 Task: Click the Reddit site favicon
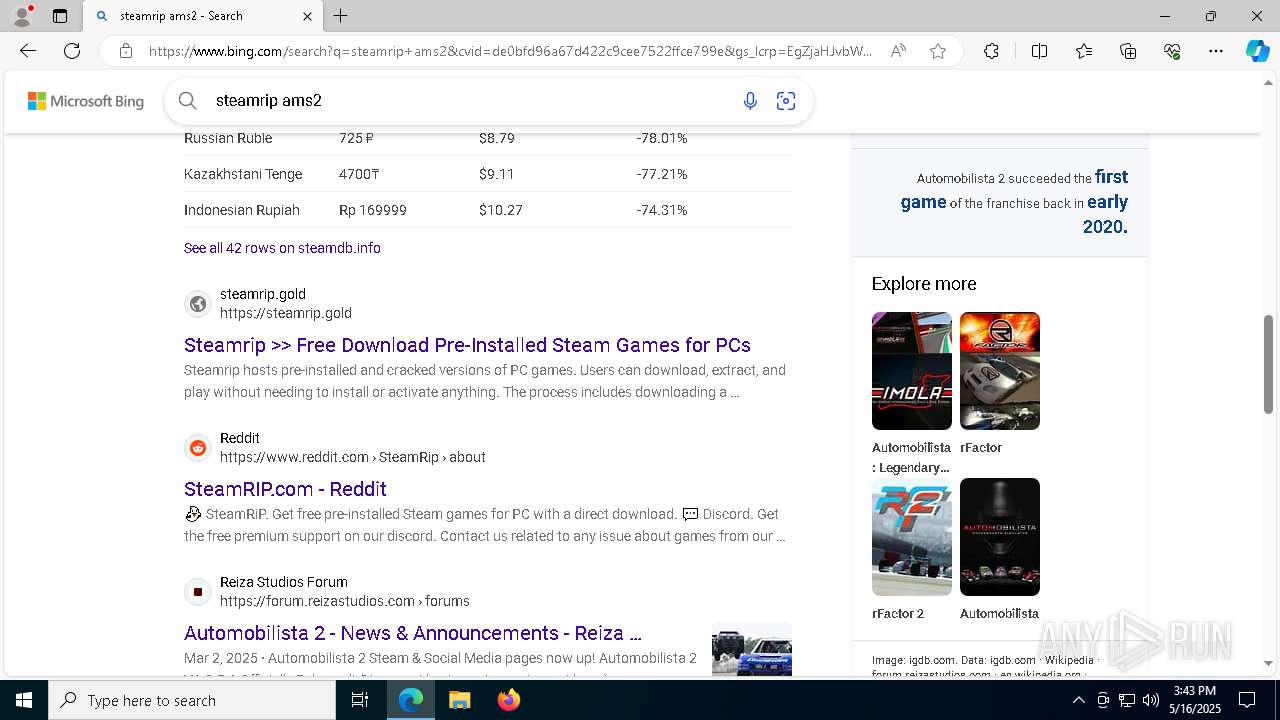click(198, 448)
